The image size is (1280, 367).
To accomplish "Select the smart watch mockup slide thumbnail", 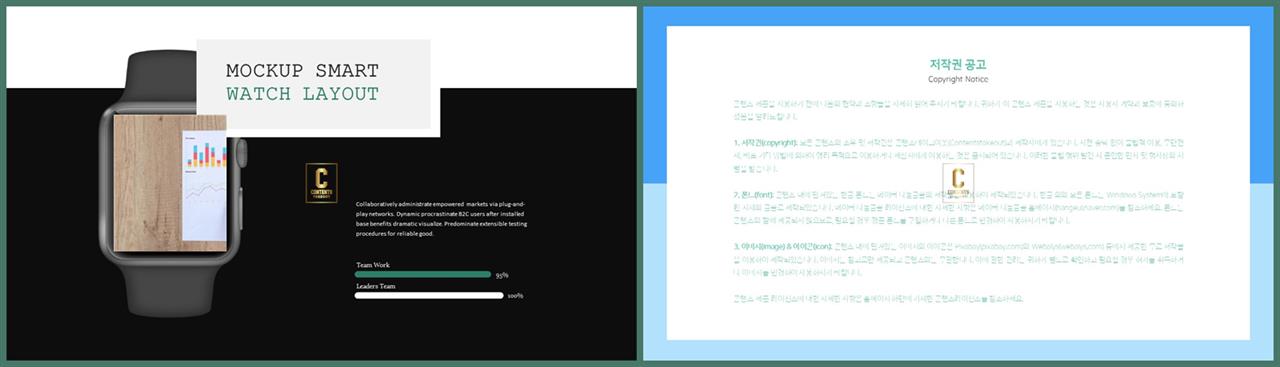I will pyautogui.click(x=321, y=183).
